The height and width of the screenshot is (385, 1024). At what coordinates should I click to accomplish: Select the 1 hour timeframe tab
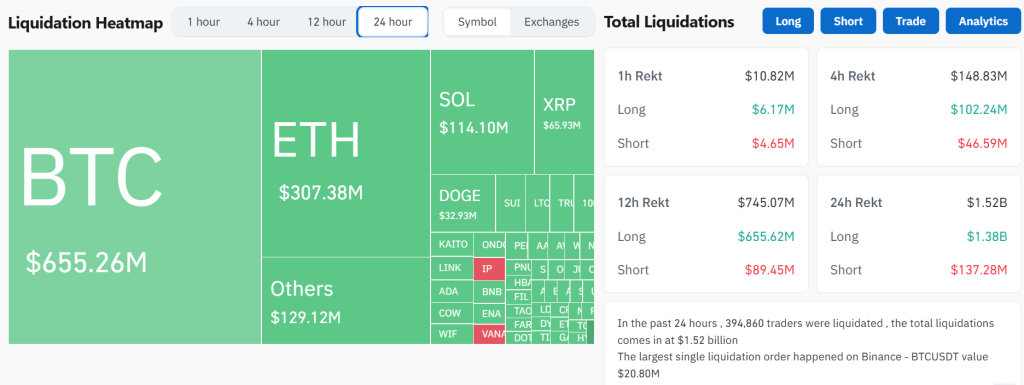[203, 22]
